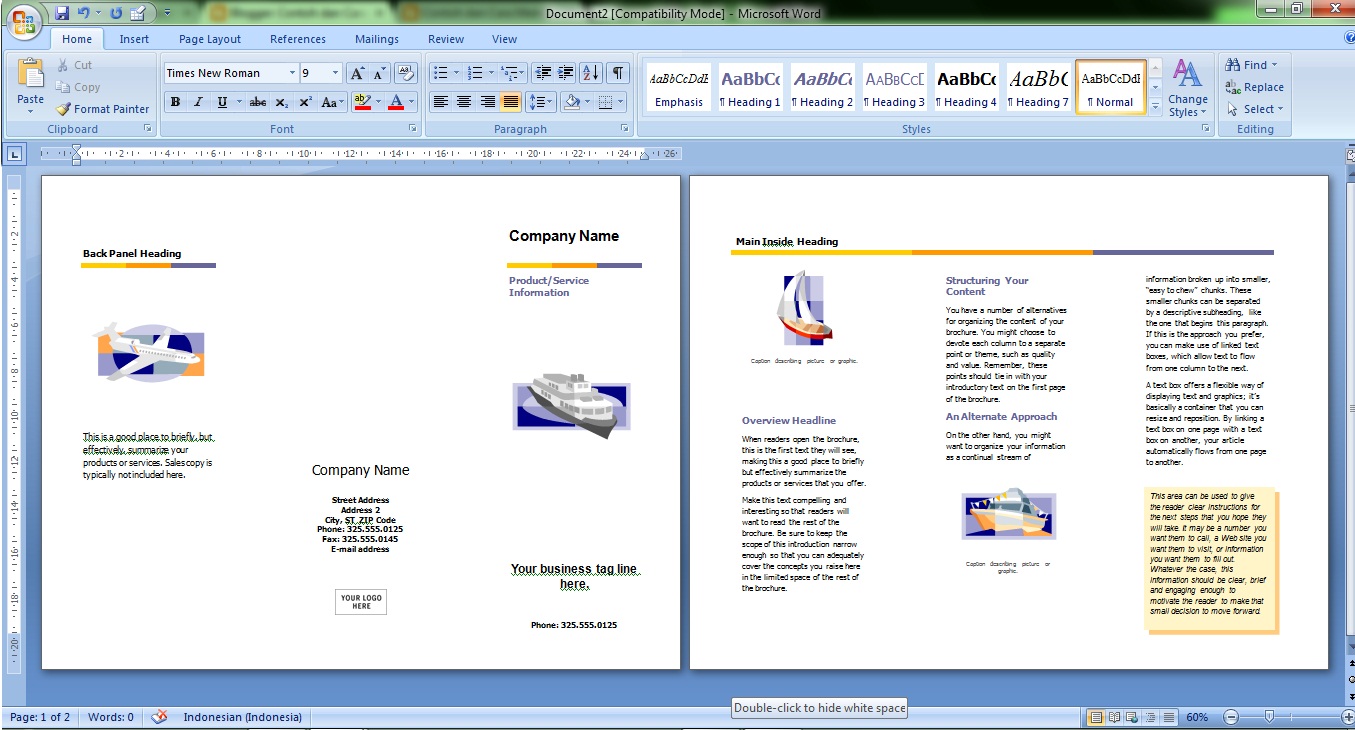Image resolution: width=1355 pixels, height=730 pixels.
Task: Select the Format Painter tool
Action: 101,109
